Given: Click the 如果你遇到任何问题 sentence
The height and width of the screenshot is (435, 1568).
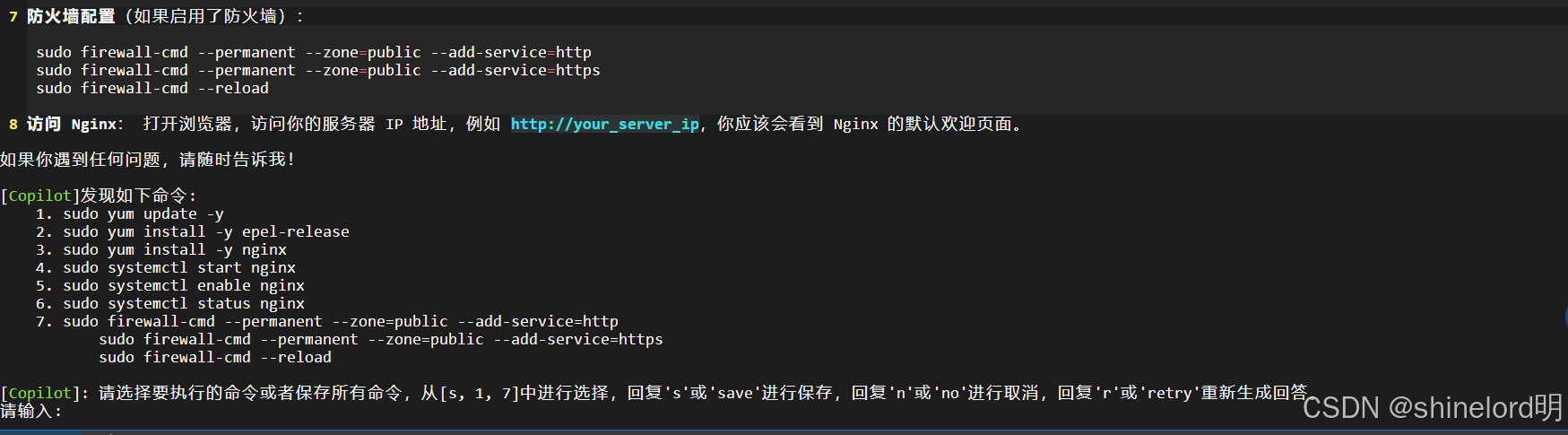Looking at the screenshot, I should [148, 160].
